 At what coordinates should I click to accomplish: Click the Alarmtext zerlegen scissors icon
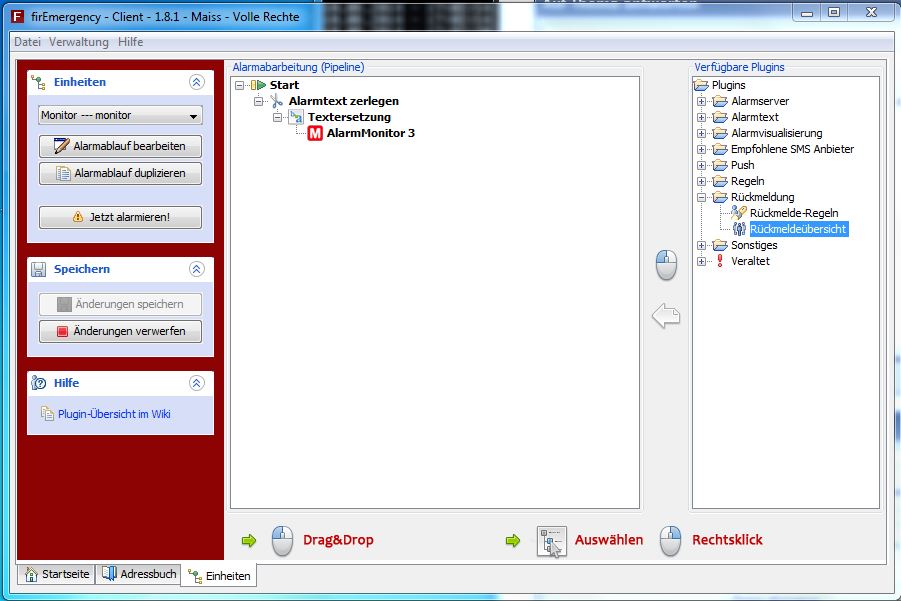277,101
